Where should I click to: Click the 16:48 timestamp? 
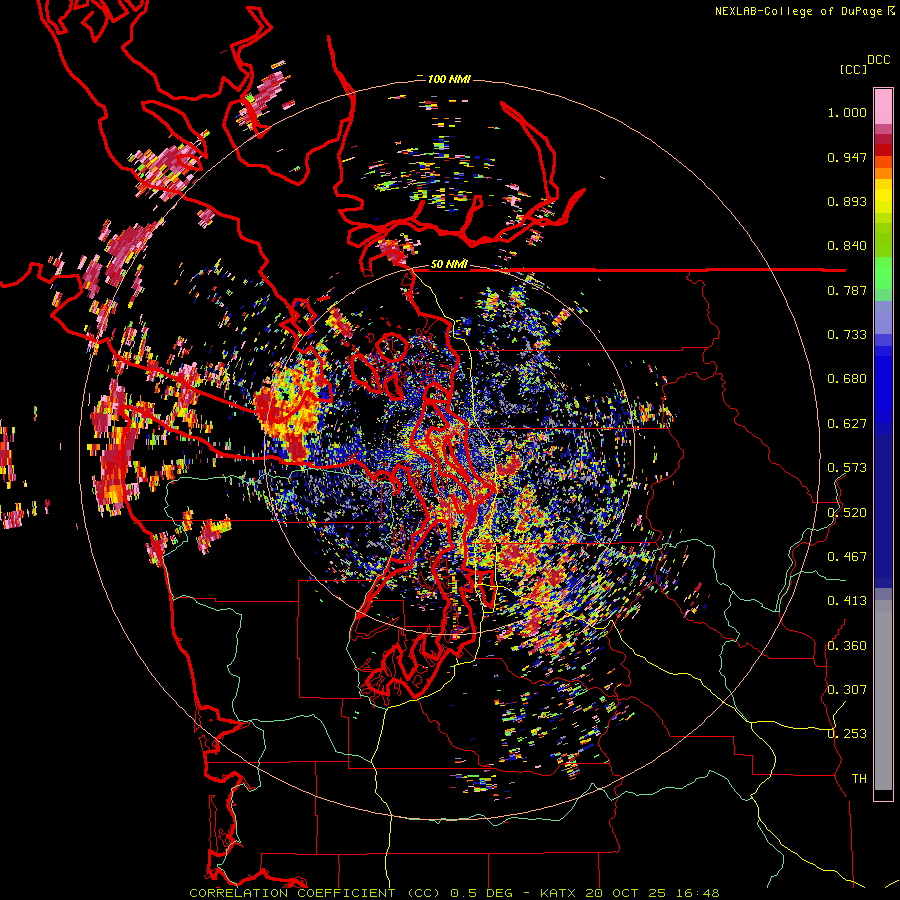pyautogui.click(x=699, y=893)
